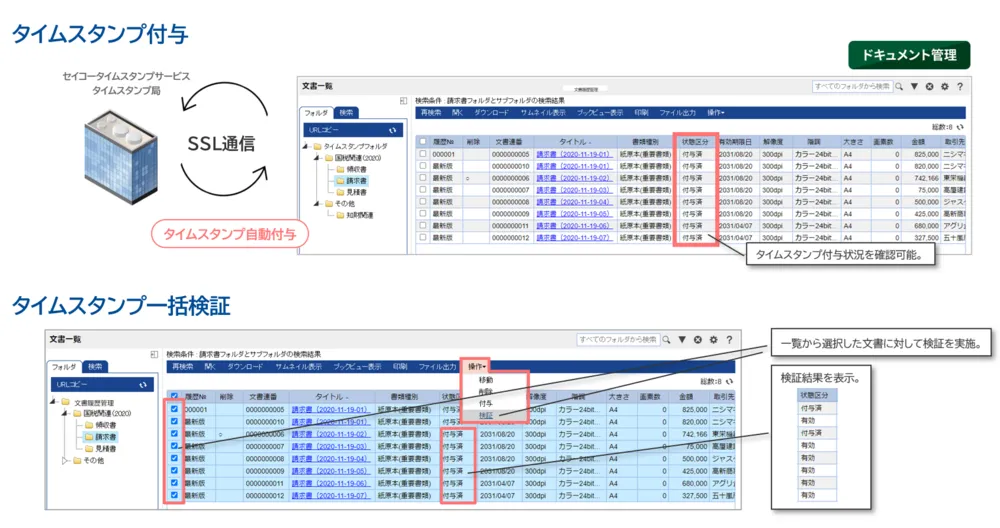Choose 付与 from lower 操作 menu
The height and width of the screenshot is (528, 1000).
485,404
